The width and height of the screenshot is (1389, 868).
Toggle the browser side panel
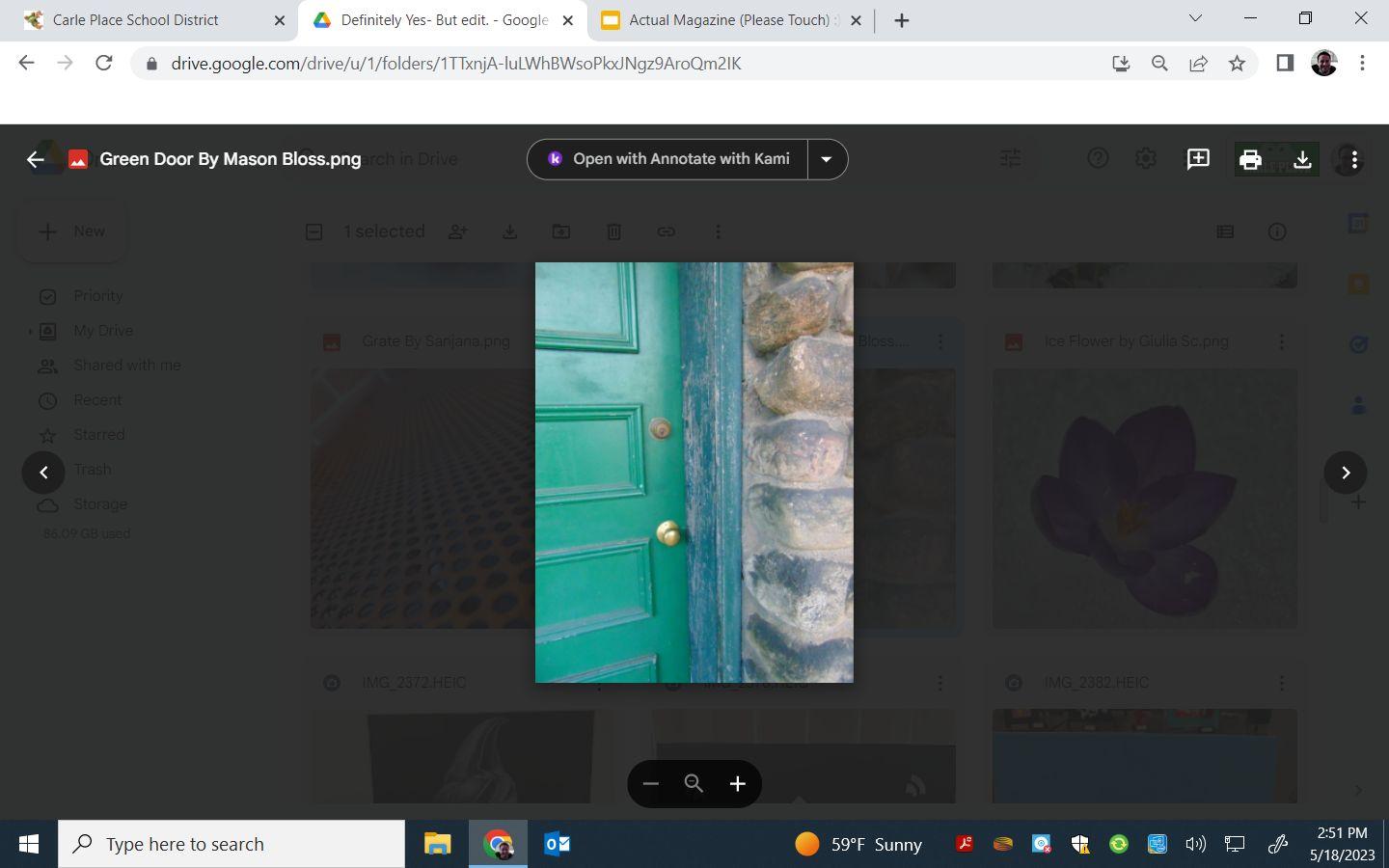1285,64
